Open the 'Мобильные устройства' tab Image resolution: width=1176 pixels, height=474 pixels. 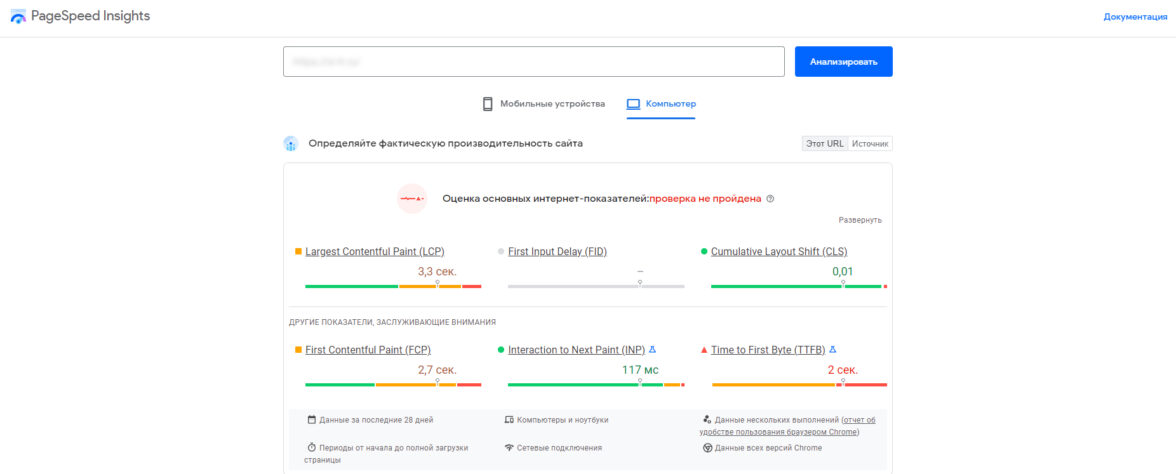(x=544, y=104)
